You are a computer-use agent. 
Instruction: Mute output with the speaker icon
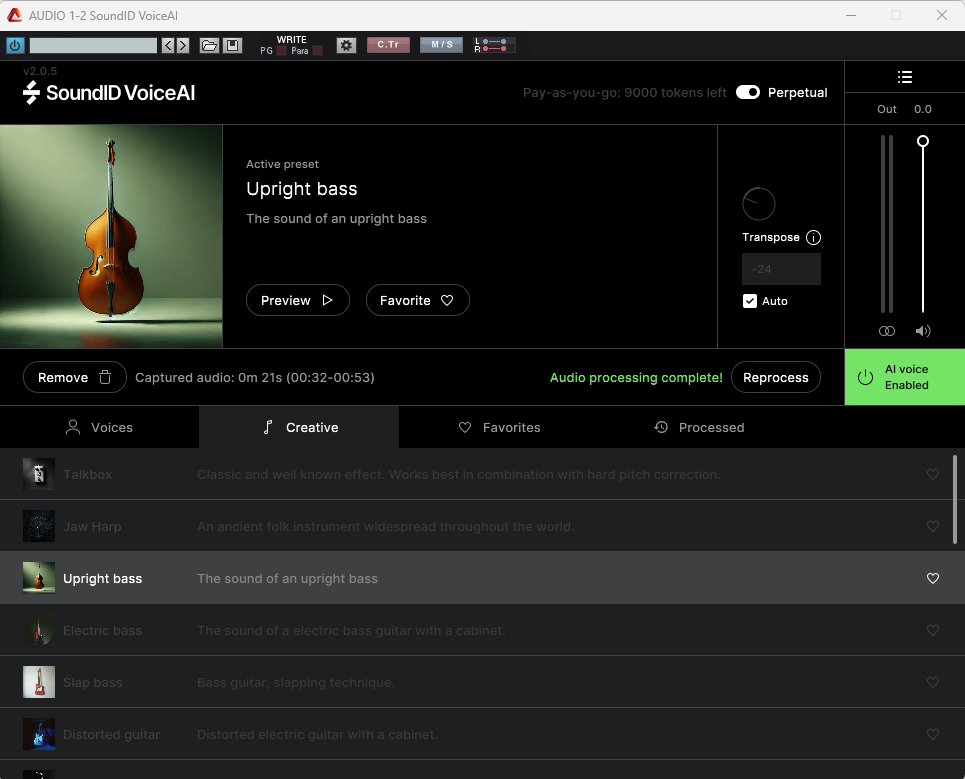[923, 331]
